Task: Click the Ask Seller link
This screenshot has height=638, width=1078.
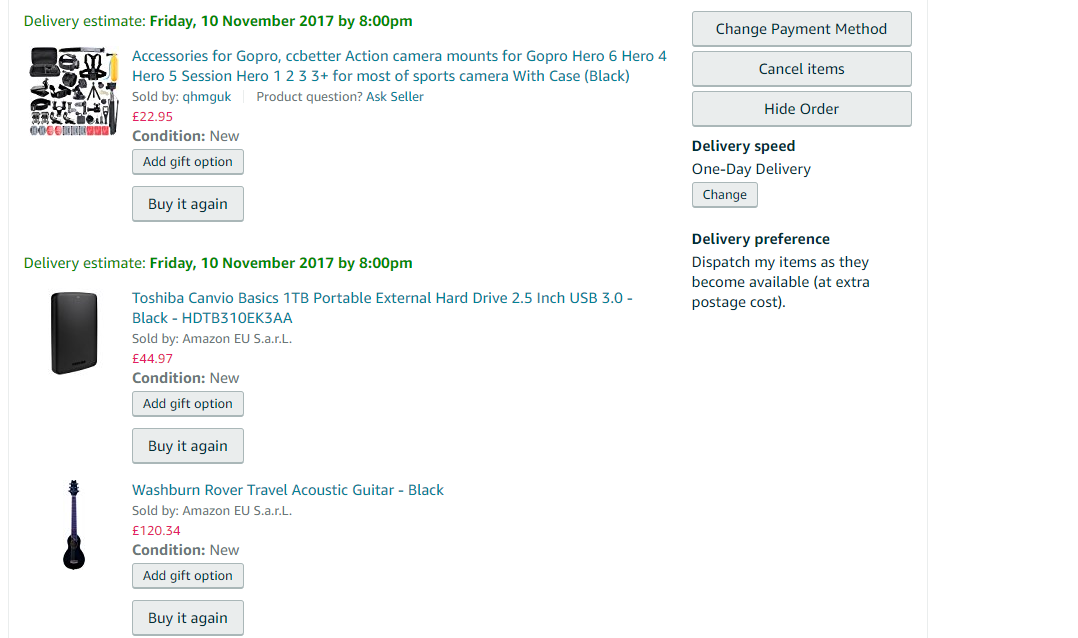Action: tap(395, 96)
